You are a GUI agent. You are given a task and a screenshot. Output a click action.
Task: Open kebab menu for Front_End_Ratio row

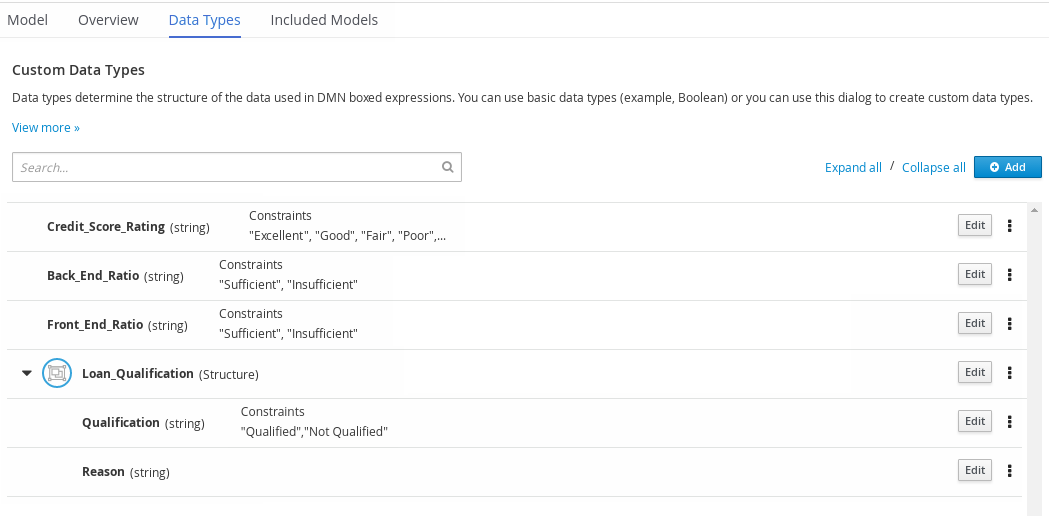point(1010,324)
